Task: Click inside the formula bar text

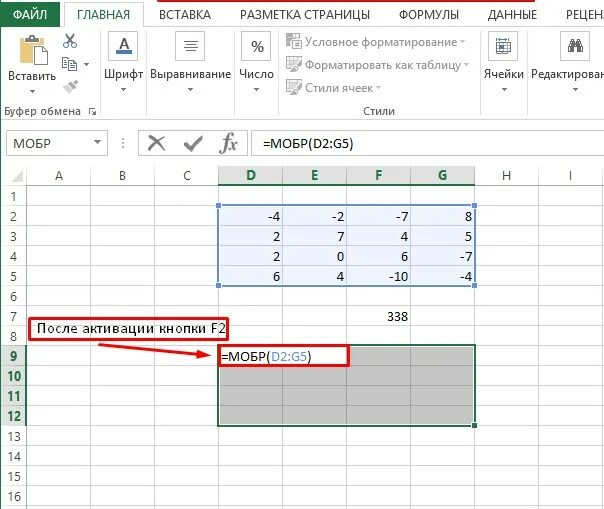Action: click(308, 144)
